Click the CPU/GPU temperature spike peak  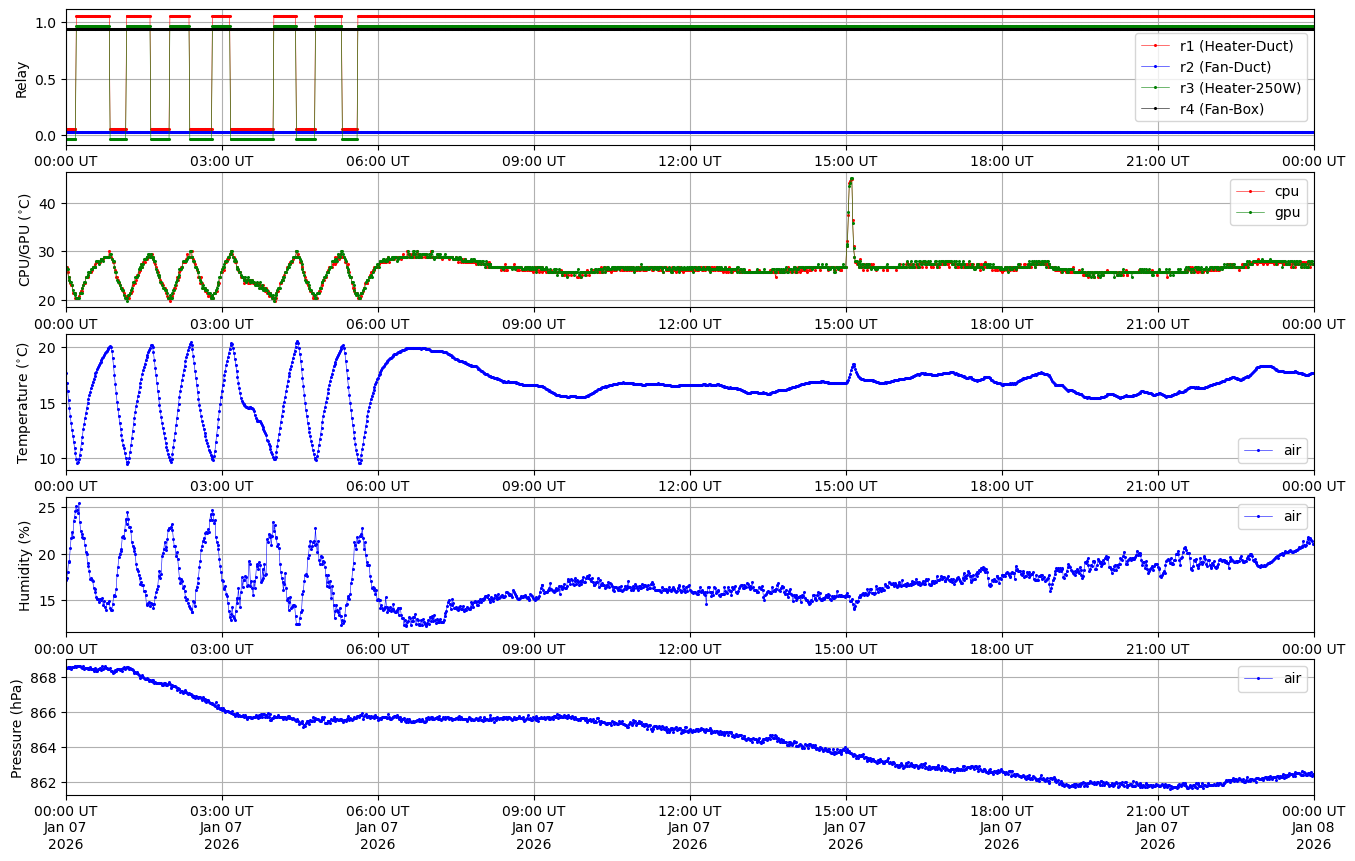[x=851, y=180]
